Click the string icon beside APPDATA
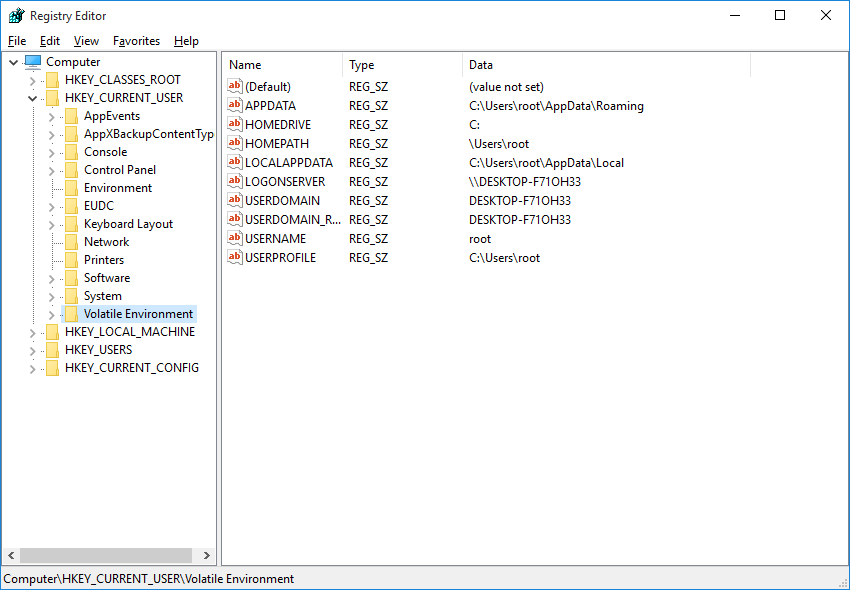Image resolution: width=850 pixels, height=590 pixels. (235, 105)
